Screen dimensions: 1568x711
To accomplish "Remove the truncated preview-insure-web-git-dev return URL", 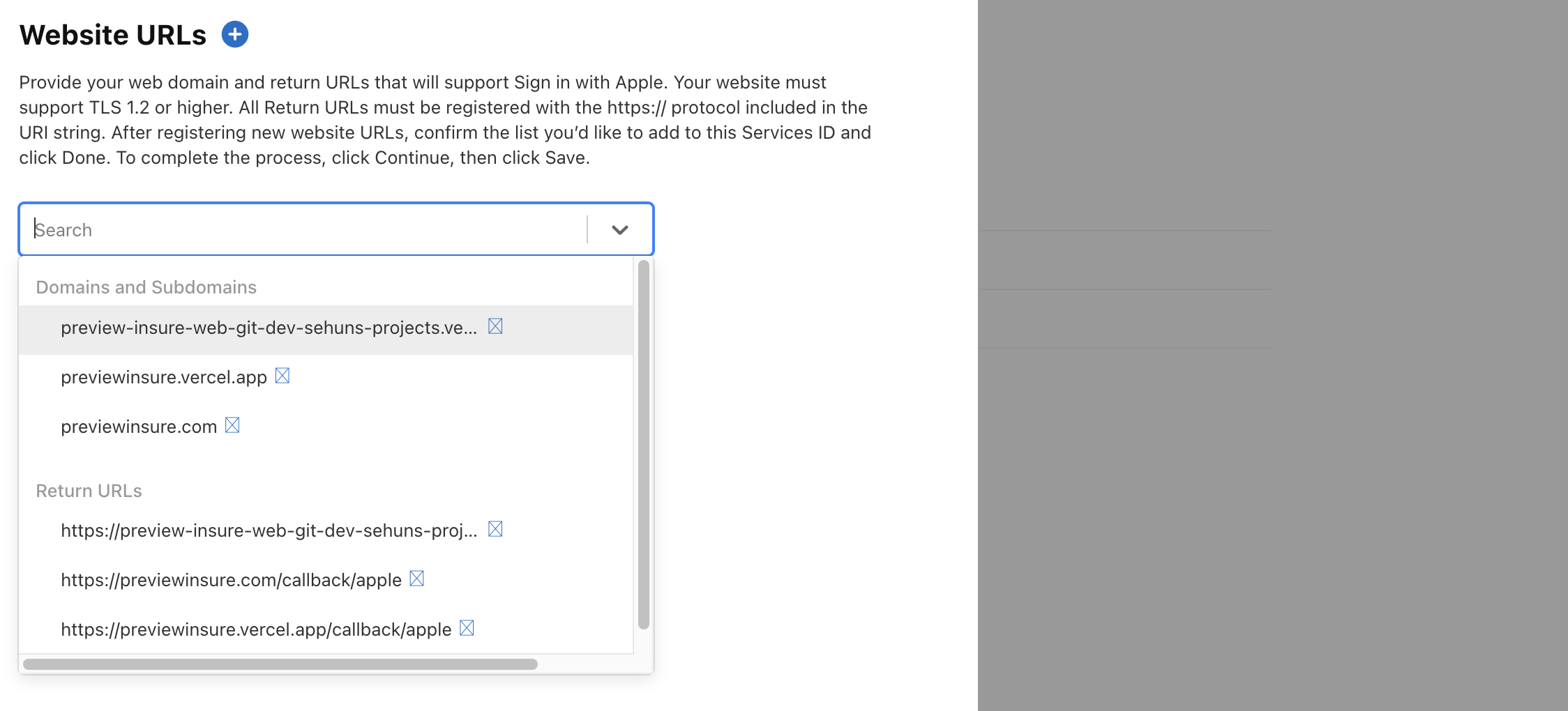I will click(495, 529).
